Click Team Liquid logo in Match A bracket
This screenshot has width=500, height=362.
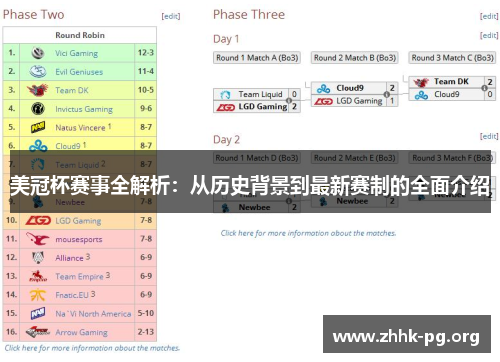(x=225, y=95)
